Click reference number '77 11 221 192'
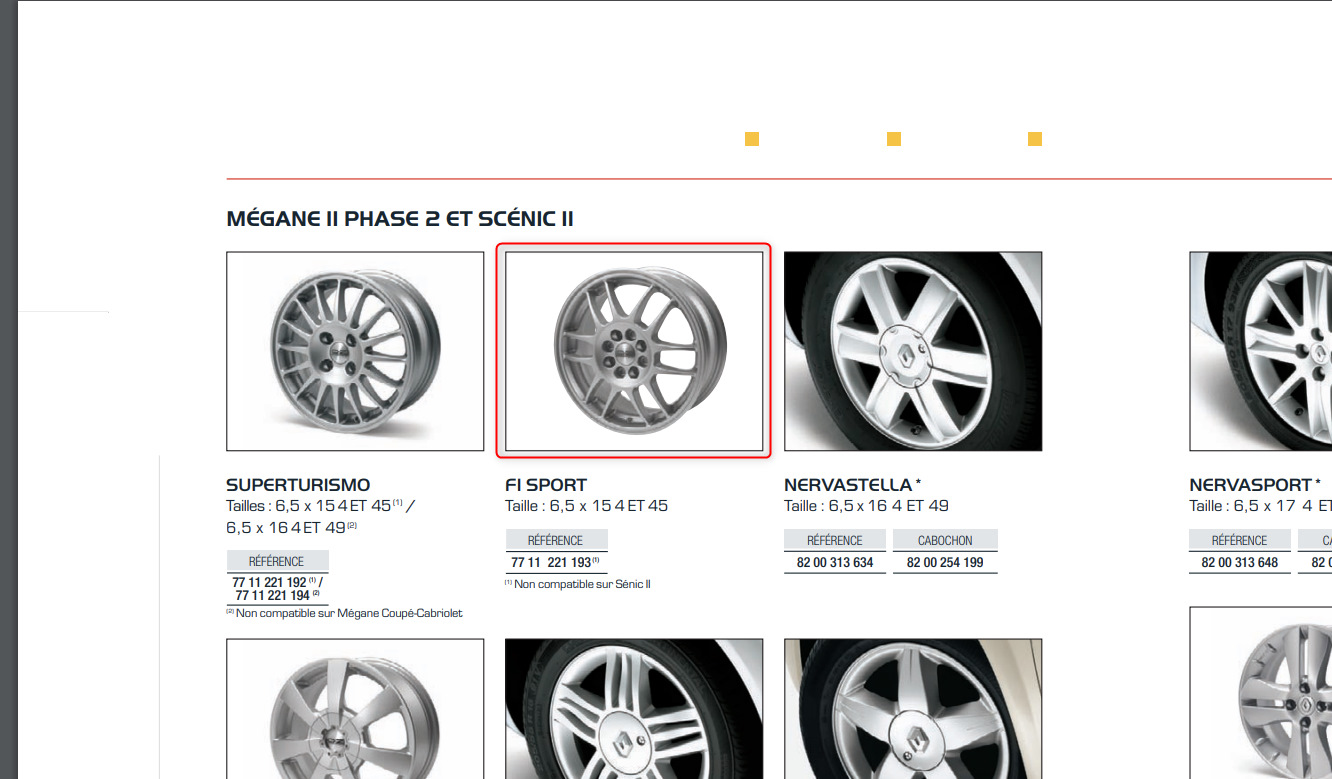This screenshot has width=1332, height=779. tap(269, 582)
